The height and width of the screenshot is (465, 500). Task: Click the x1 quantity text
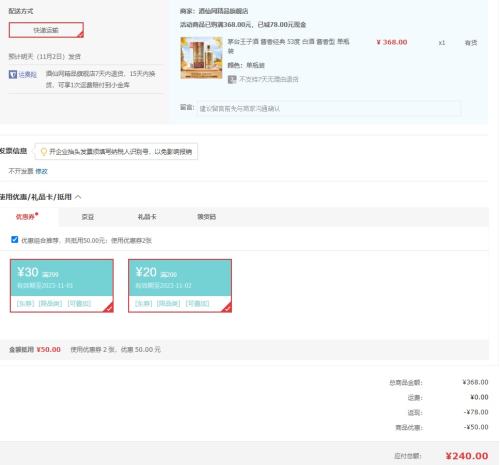pyautogui.click(x=442, y=43)
